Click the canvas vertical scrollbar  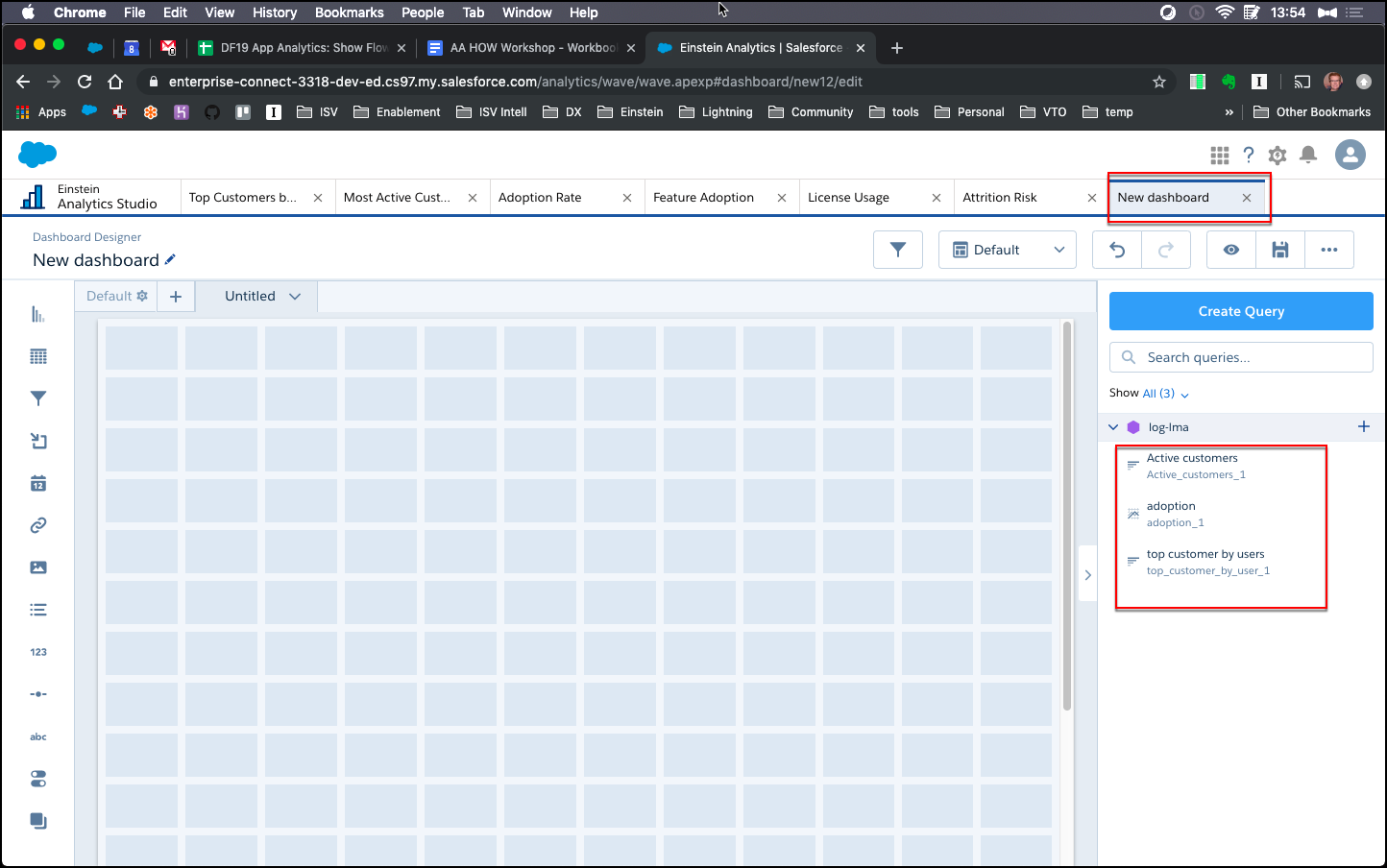(1067, 517)
